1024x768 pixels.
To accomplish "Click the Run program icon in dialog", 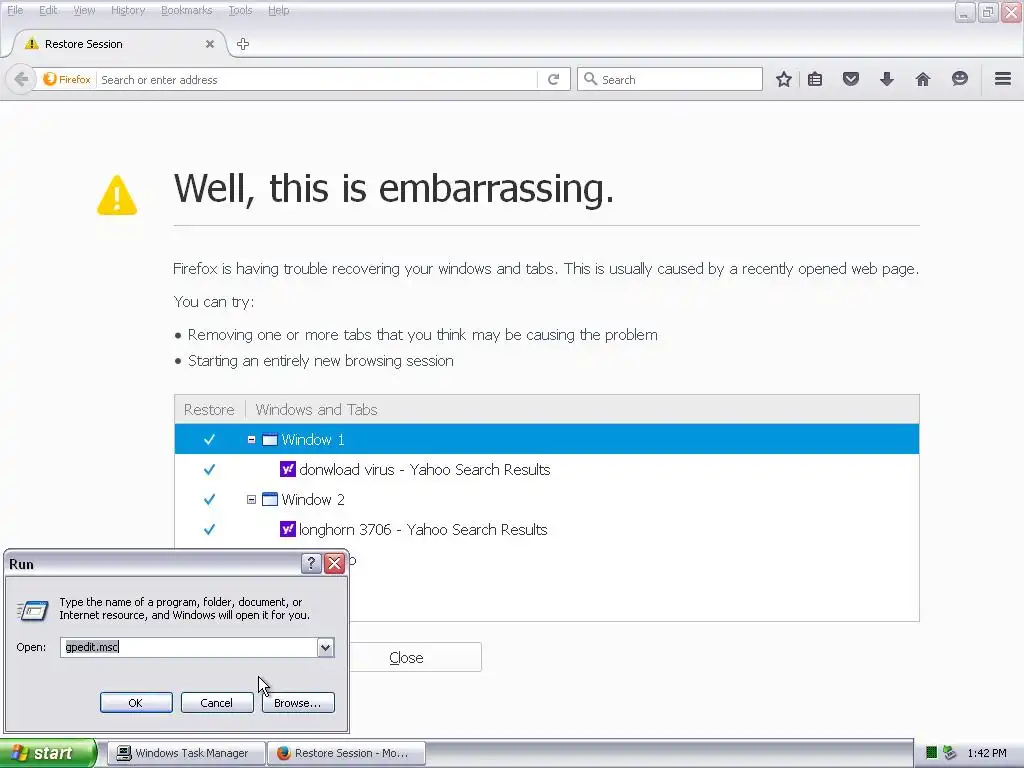I will (32, 611).
